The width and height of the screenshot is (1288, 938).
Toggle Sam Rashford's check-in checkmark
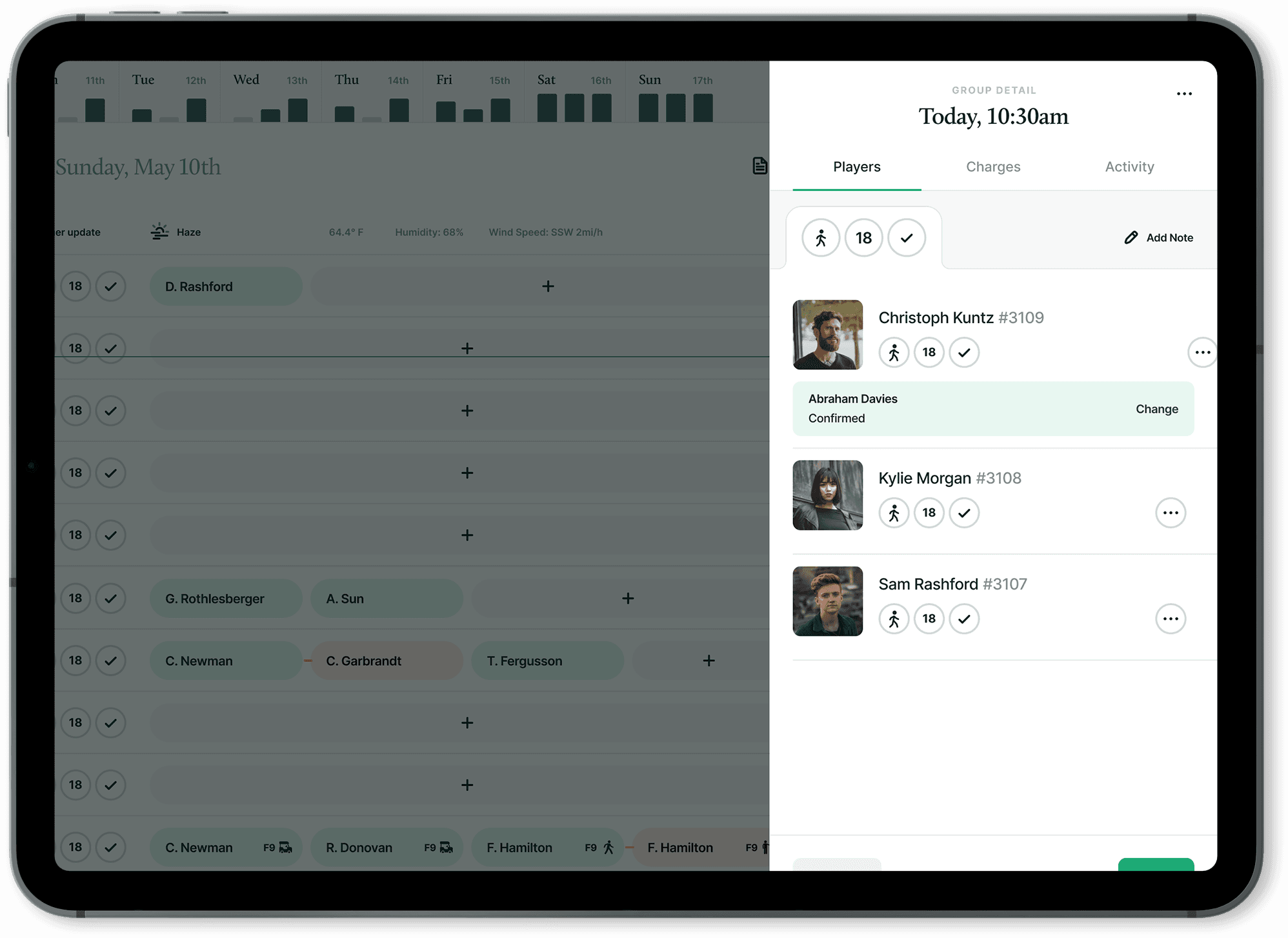[x=964, y=619]
